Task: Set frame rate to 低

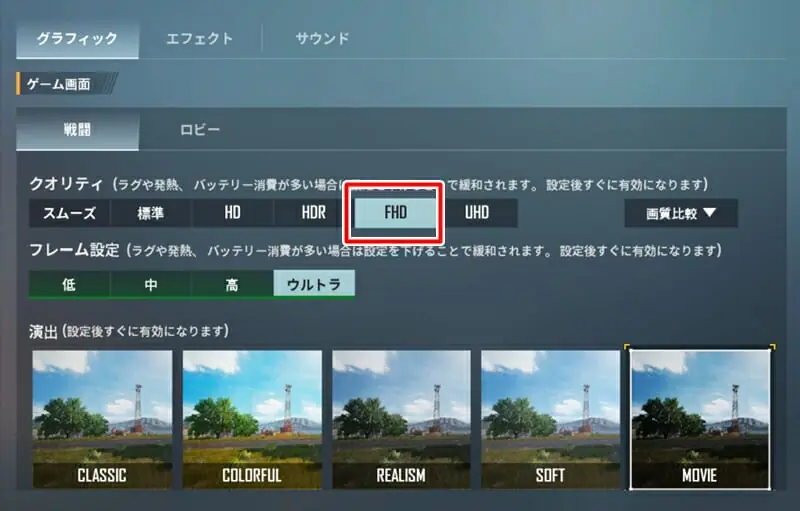Action: [x=69, y=284]
